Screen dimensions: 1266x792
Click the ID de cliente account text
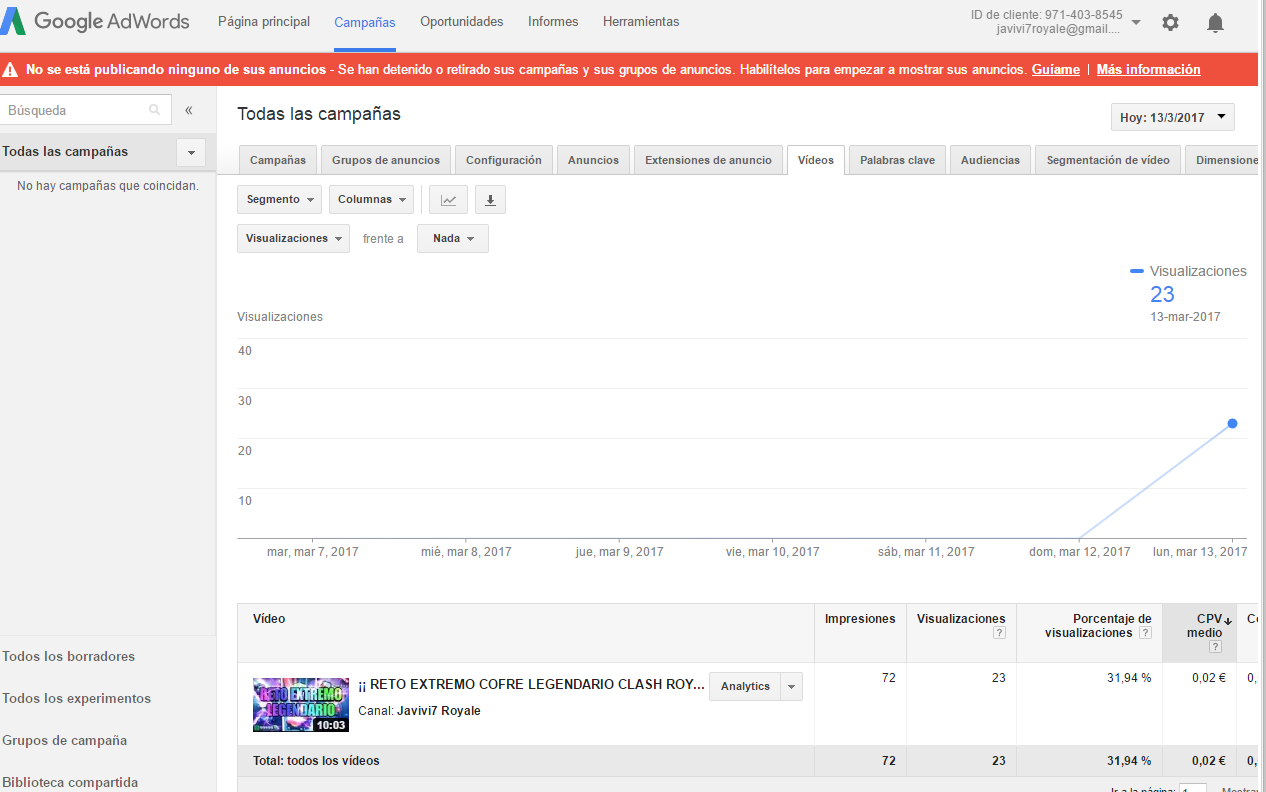point(1047,15)
